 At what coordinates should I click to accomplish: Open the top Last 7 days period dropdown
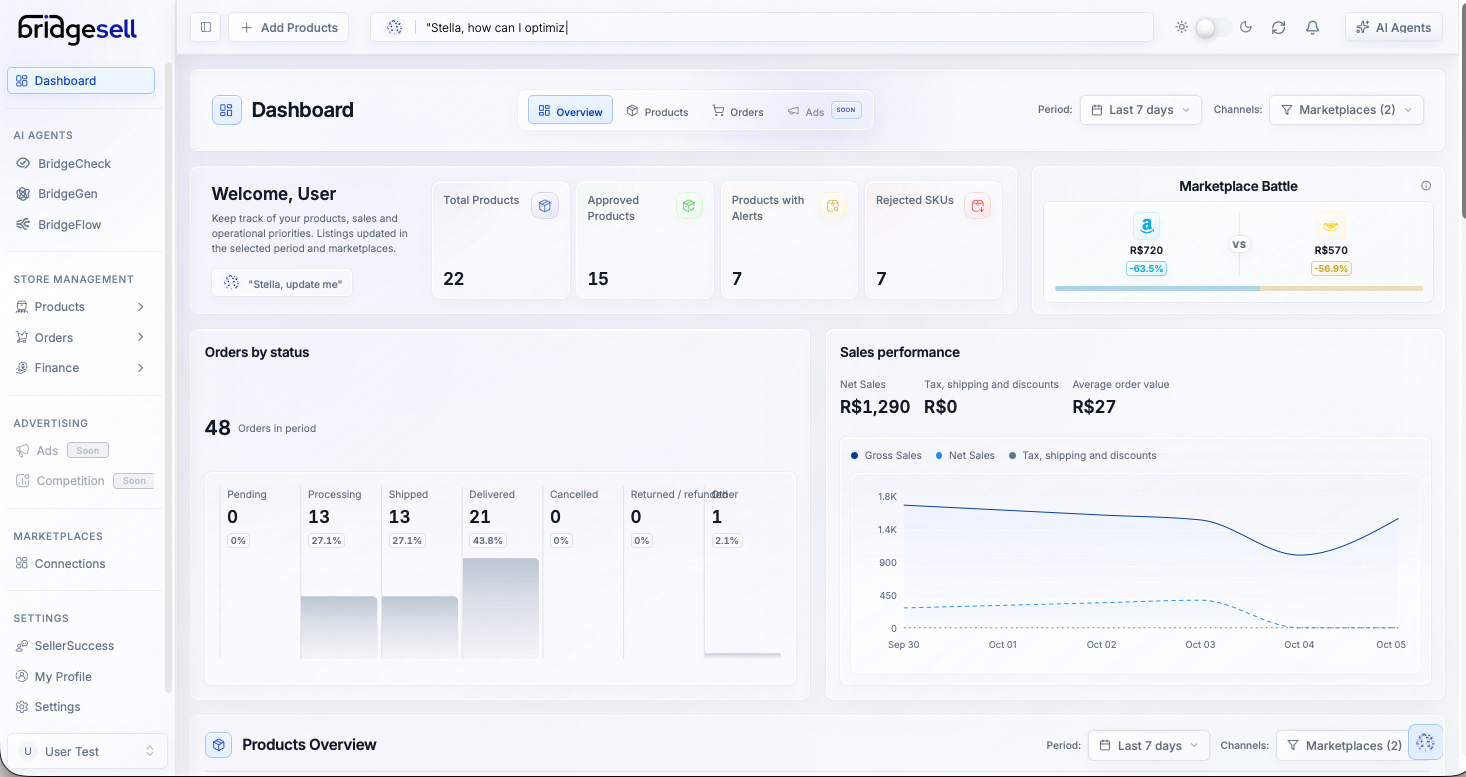(1141, 110)
